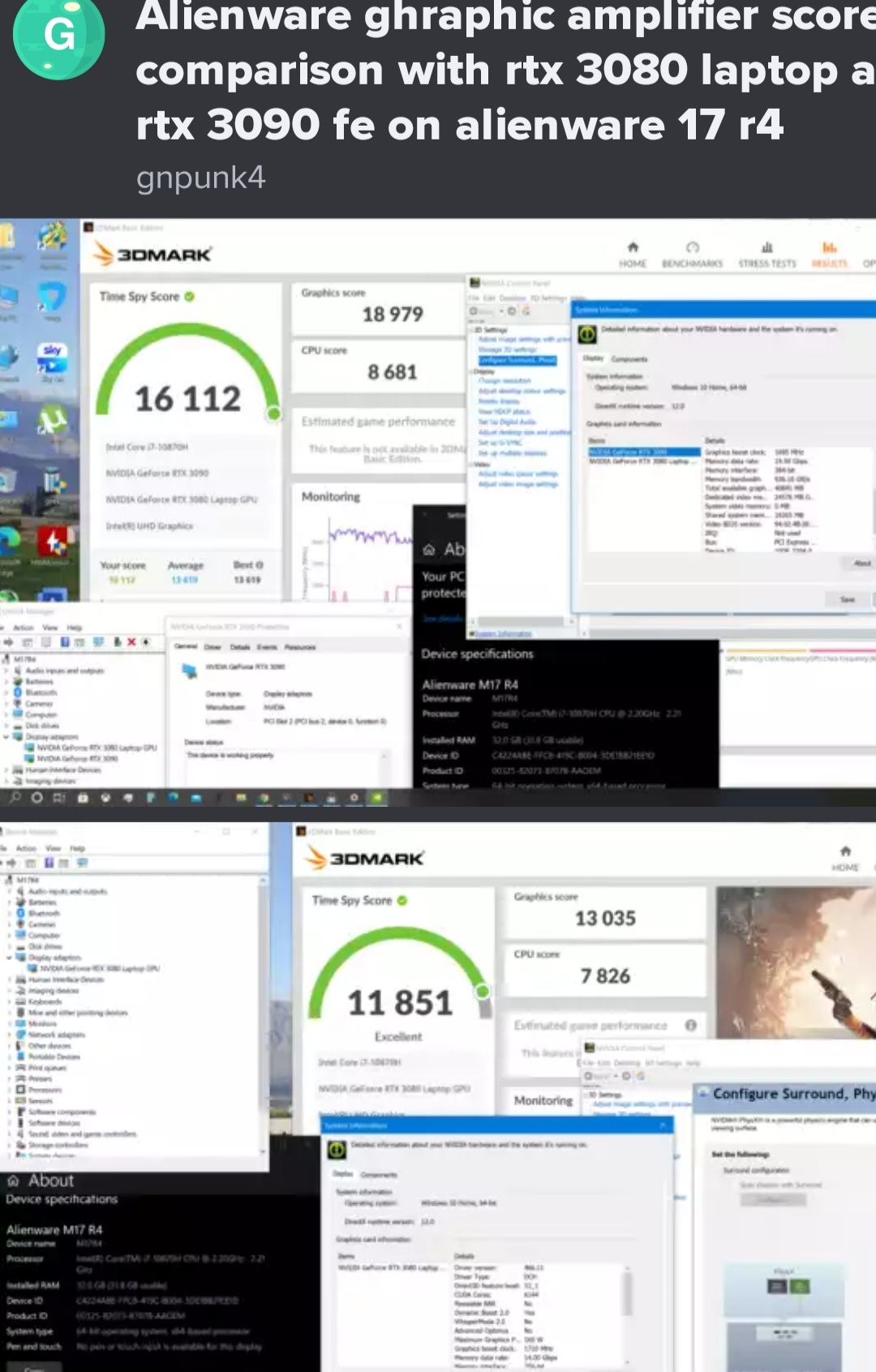Expand the Keyboards node in Device Manager
Screen dimensions: 876x1372
tap(10, 1001)
